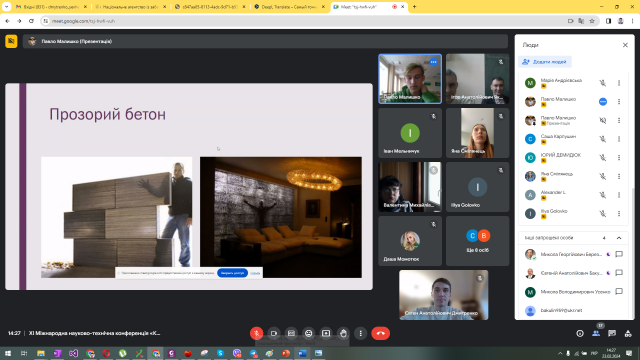The width and height of the screenshot is (640, 360).
Task: Collapse the other invited people section
Action: 619,238
